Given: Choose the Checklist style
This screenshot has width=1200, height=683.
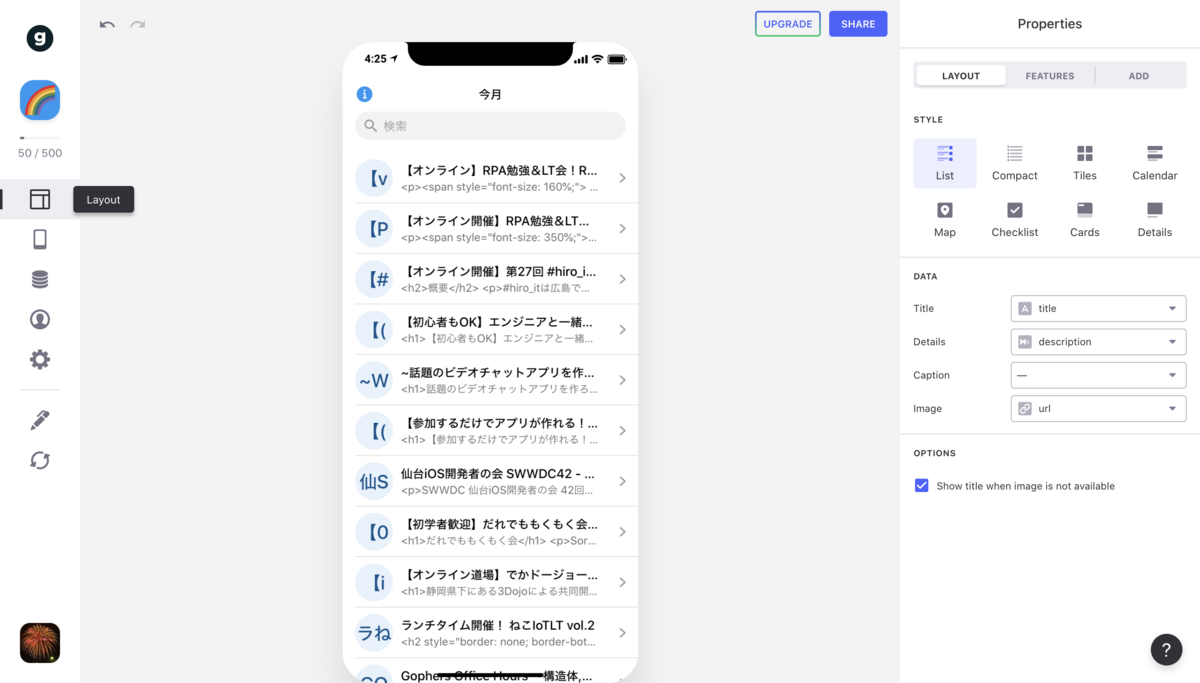Looking at the screenshot, I should point(1015,220).
